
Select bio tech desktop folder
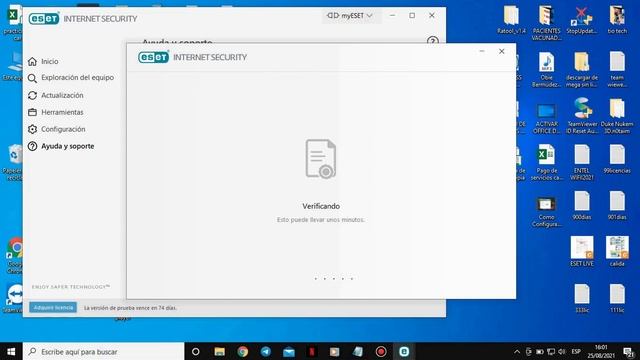click(x=617, y=20)
